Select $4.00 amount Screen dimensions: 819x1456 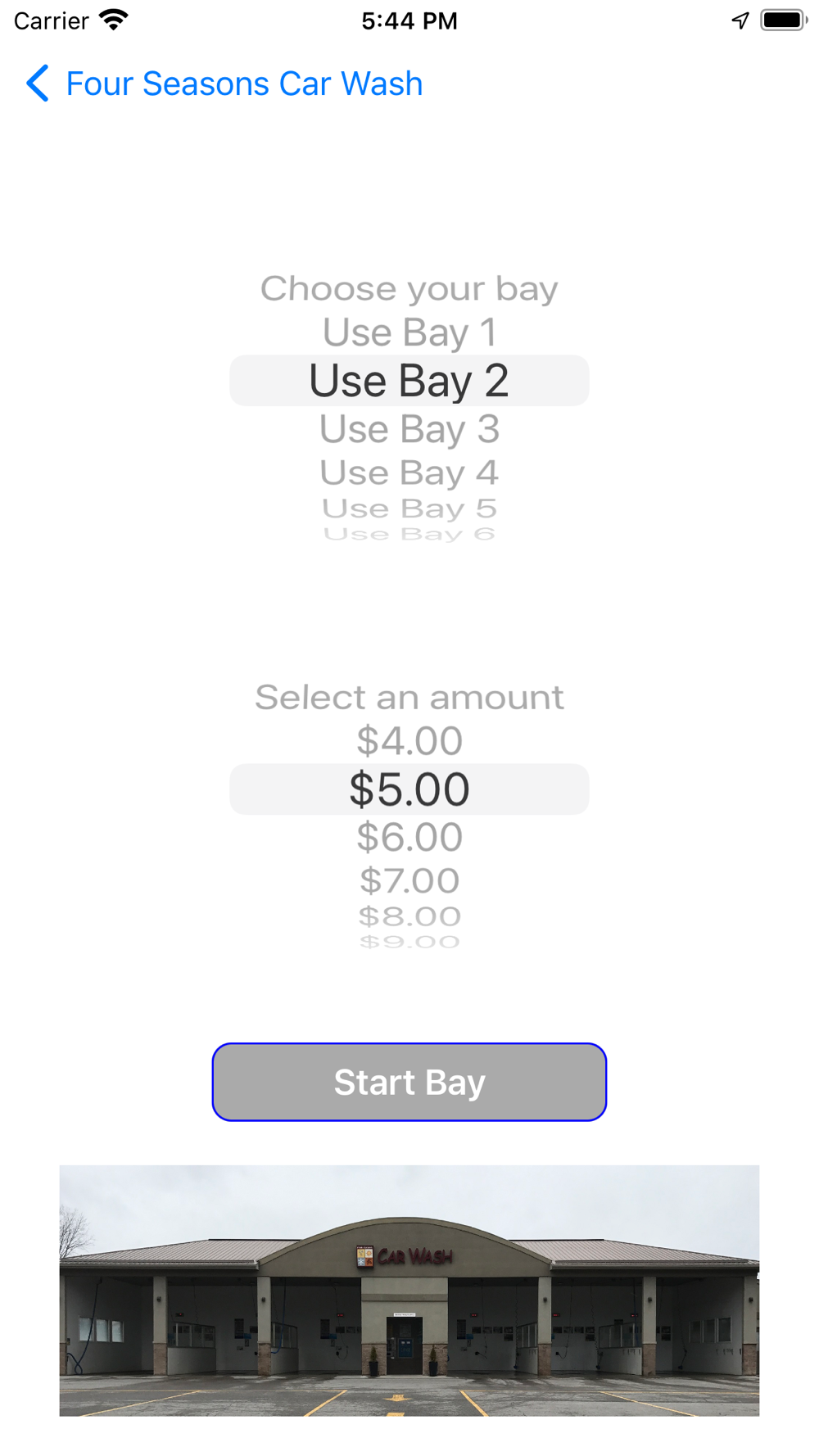coord(409,741)
